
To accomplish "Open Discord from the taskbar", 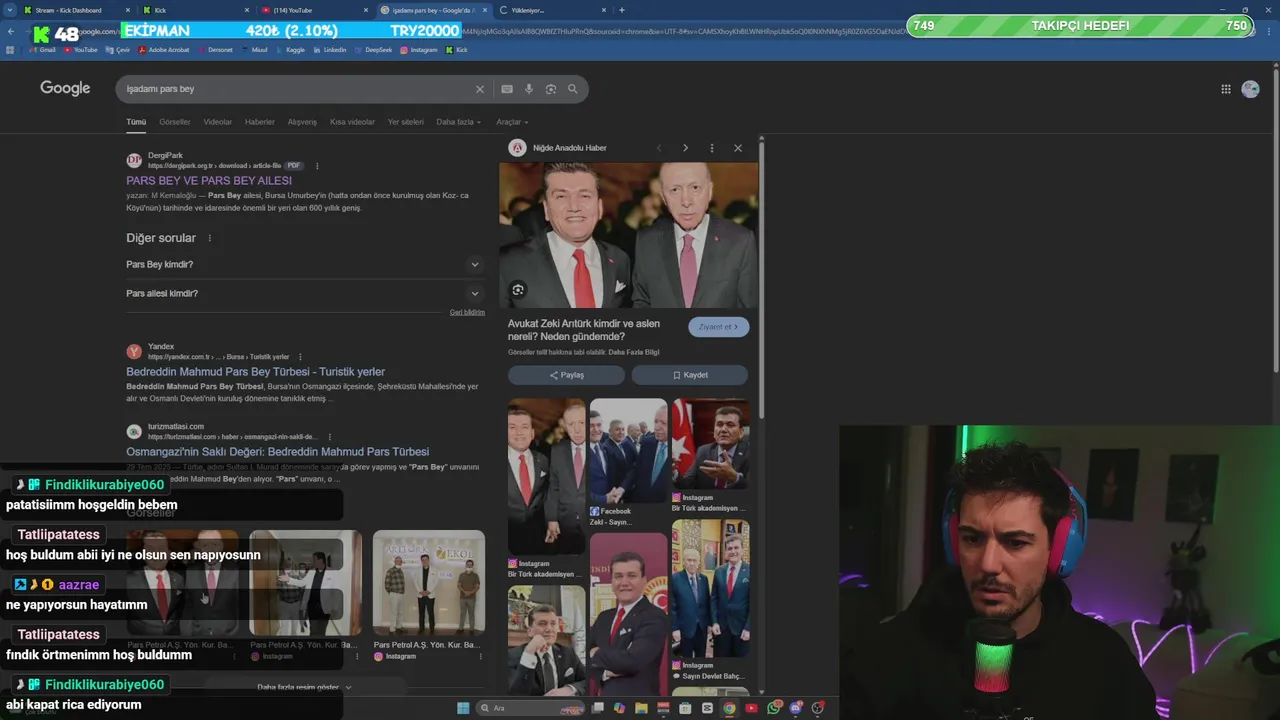I will tap(796, 708).
